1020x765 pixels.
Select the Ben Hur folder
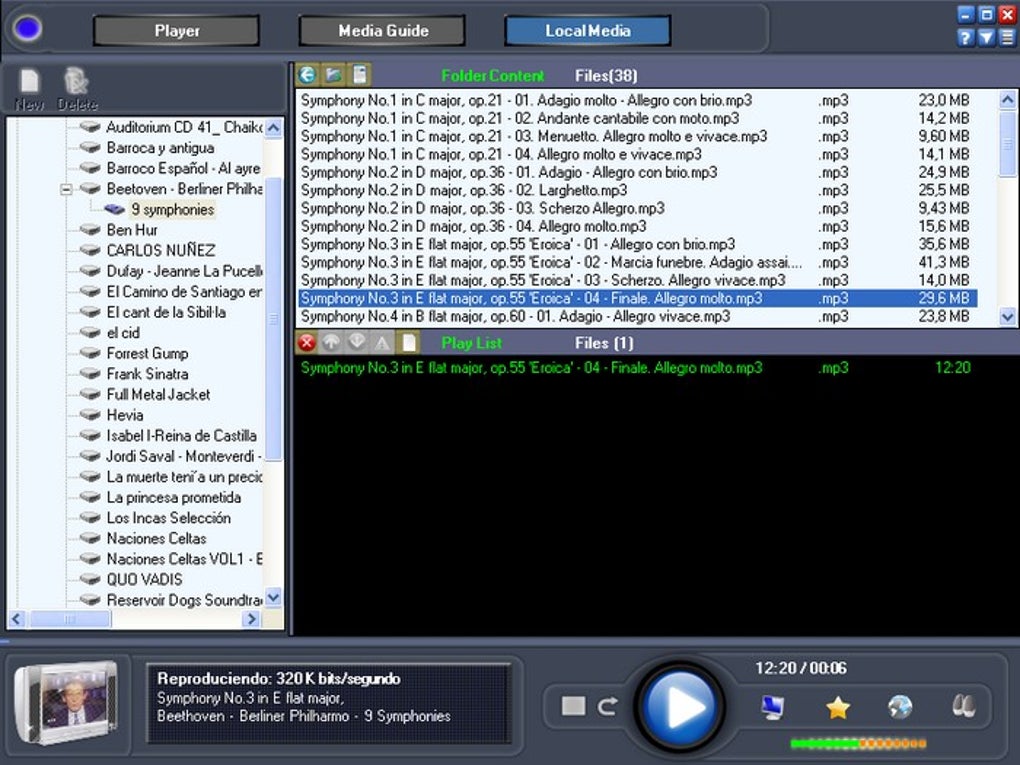(132, 230)
